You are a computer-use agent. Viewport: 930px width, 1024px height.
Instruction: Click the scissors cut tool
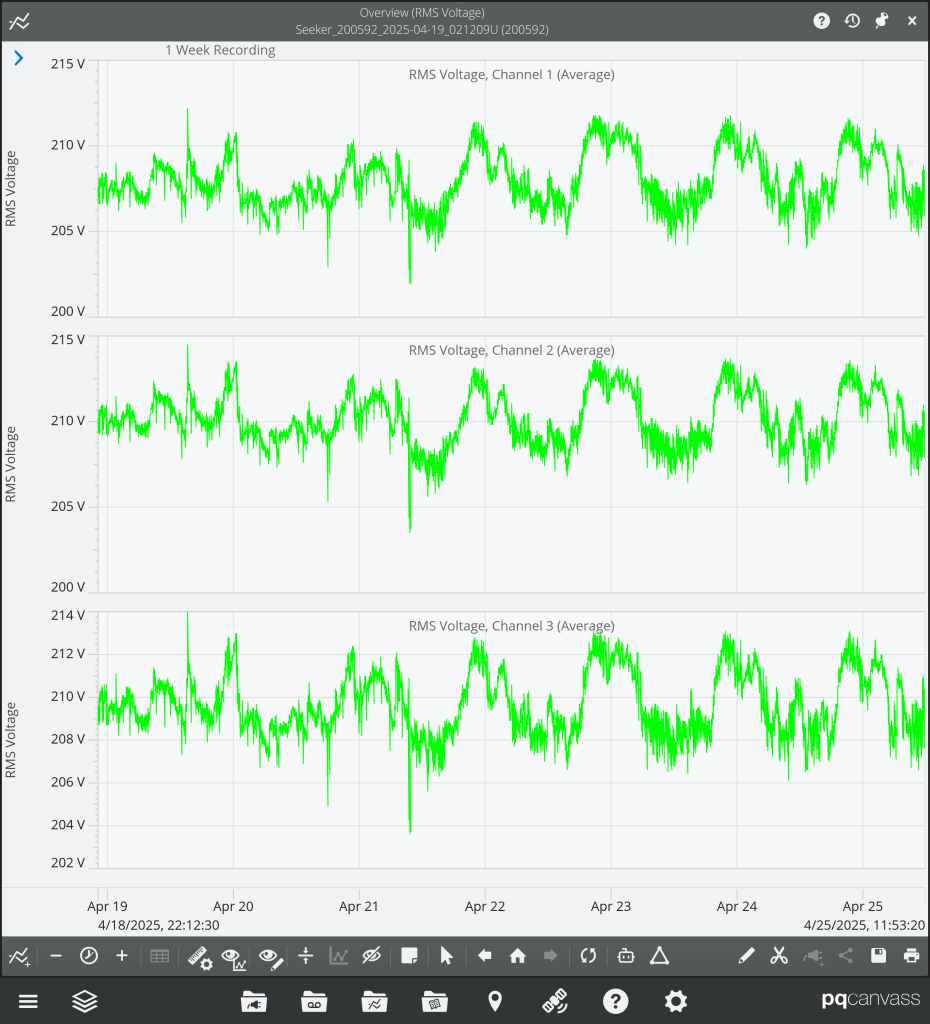(x=779, y=956)
